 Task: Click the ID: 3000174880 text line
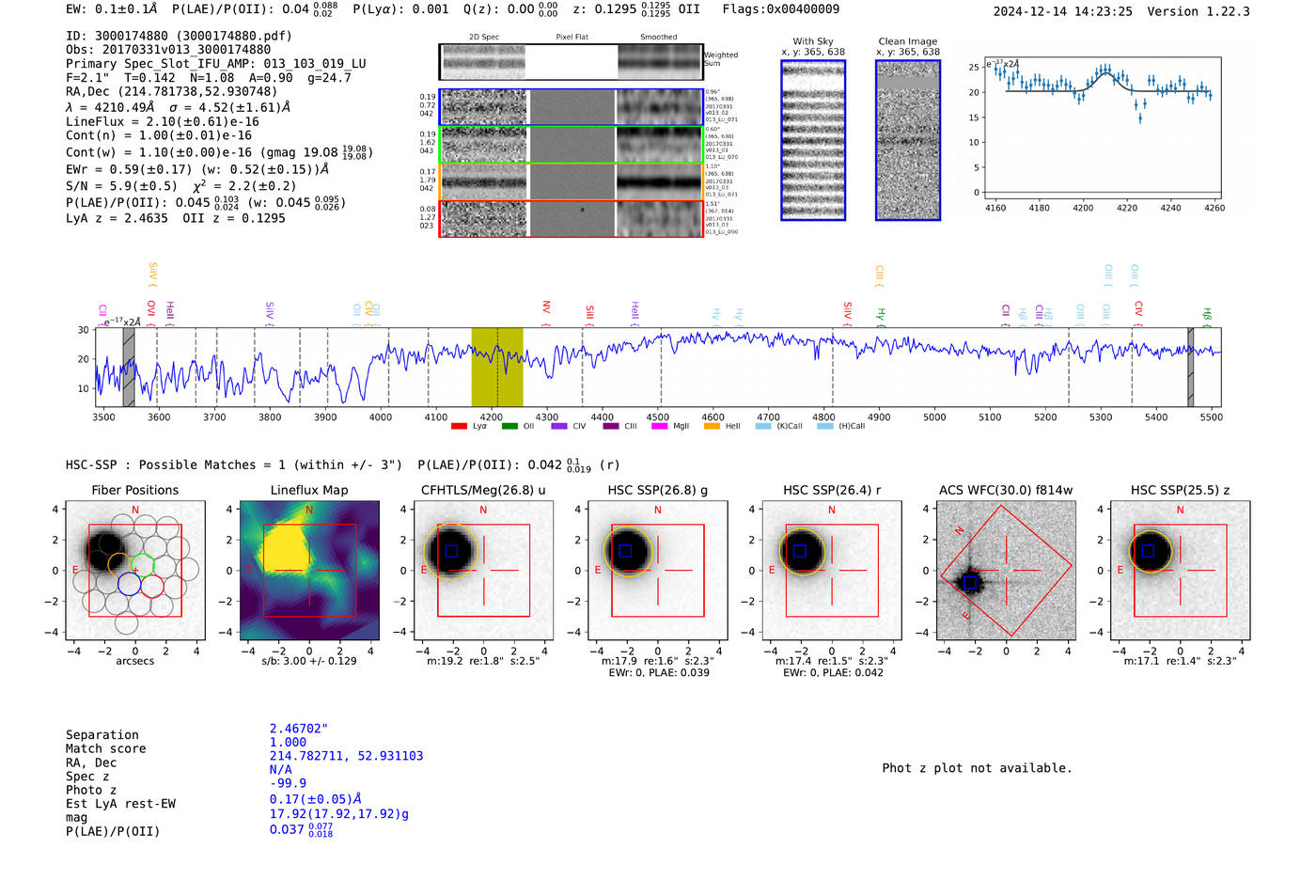tap(179, 36)
